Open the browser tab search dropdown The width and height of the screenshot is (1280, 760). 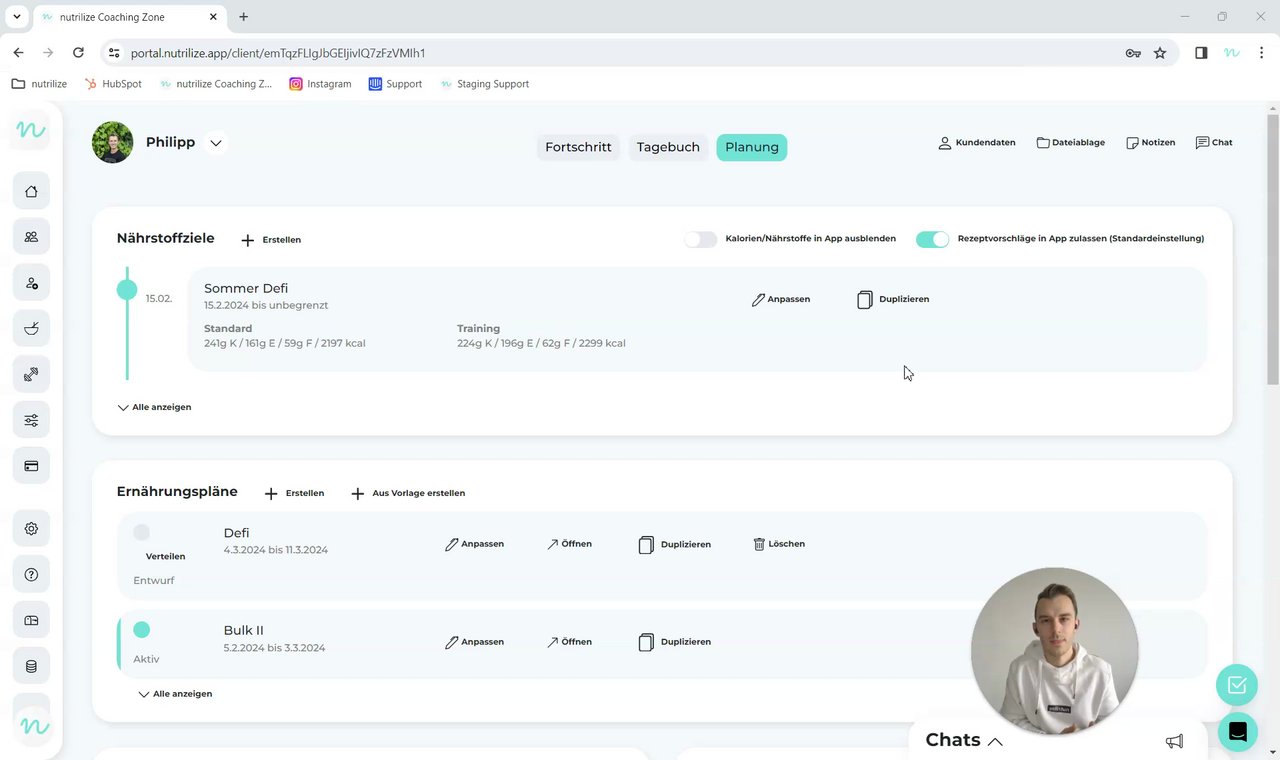pyautogui.click(x=17, y=17)
